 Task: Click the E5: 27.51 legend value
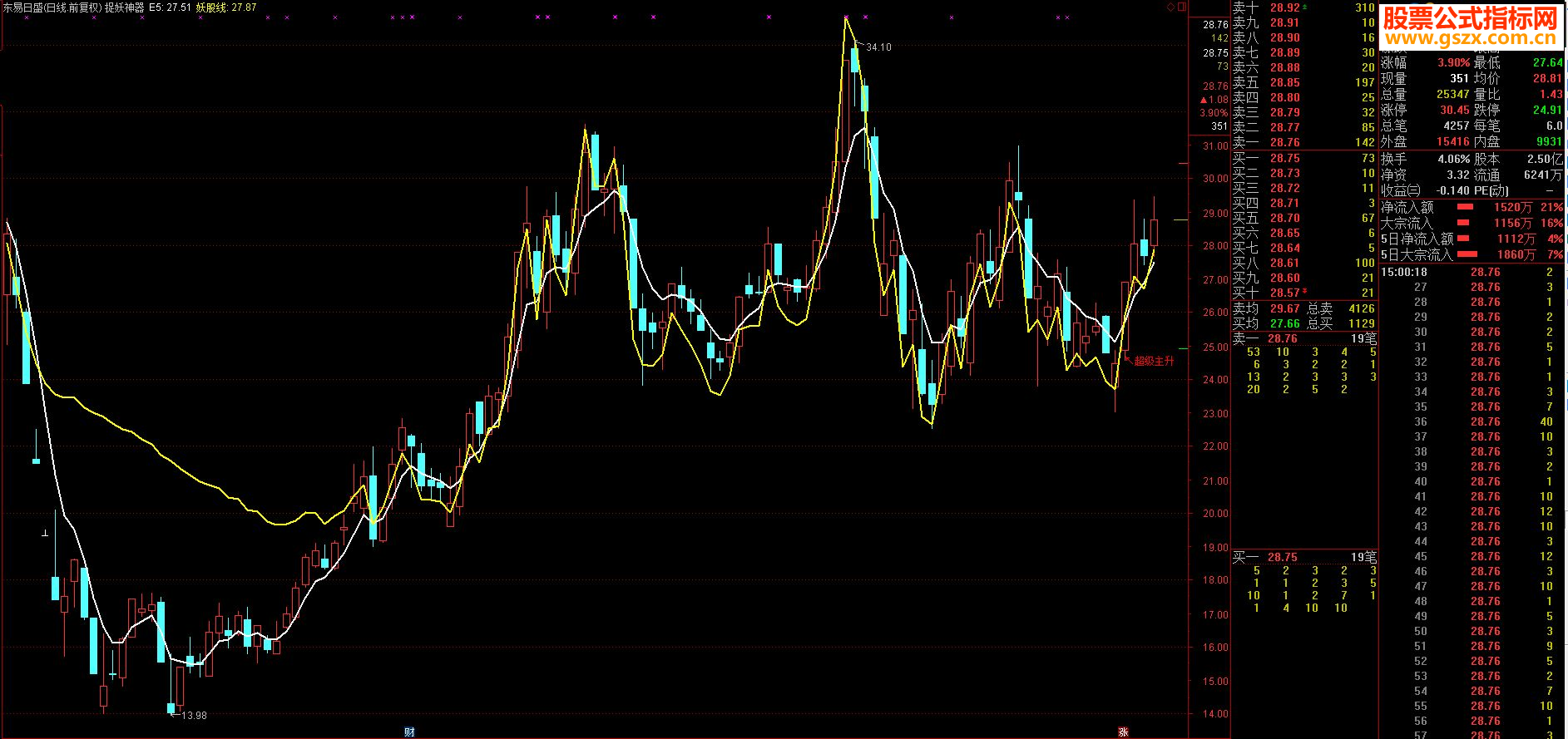coord(171,7)
